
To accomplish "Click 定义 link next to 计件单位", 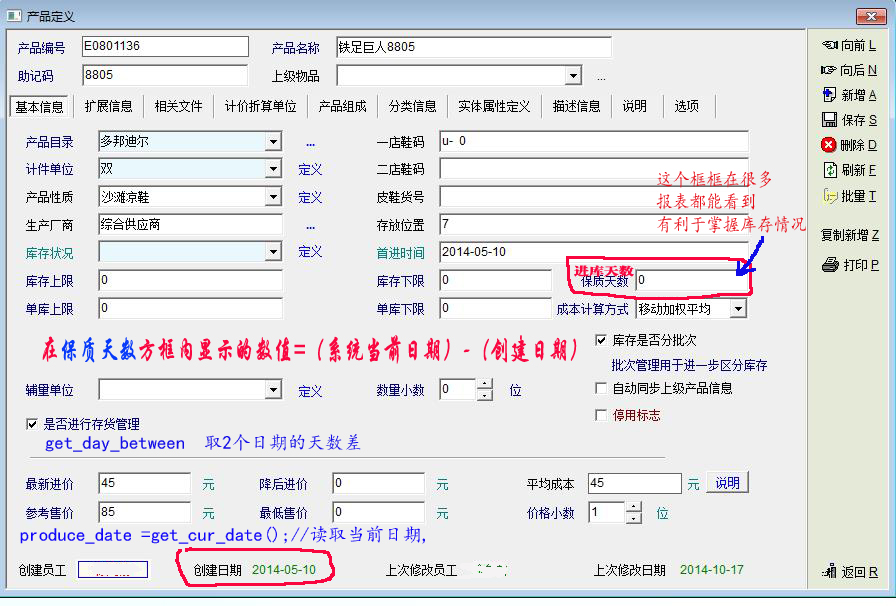I will pyautogui.click(x=310, y=170).
